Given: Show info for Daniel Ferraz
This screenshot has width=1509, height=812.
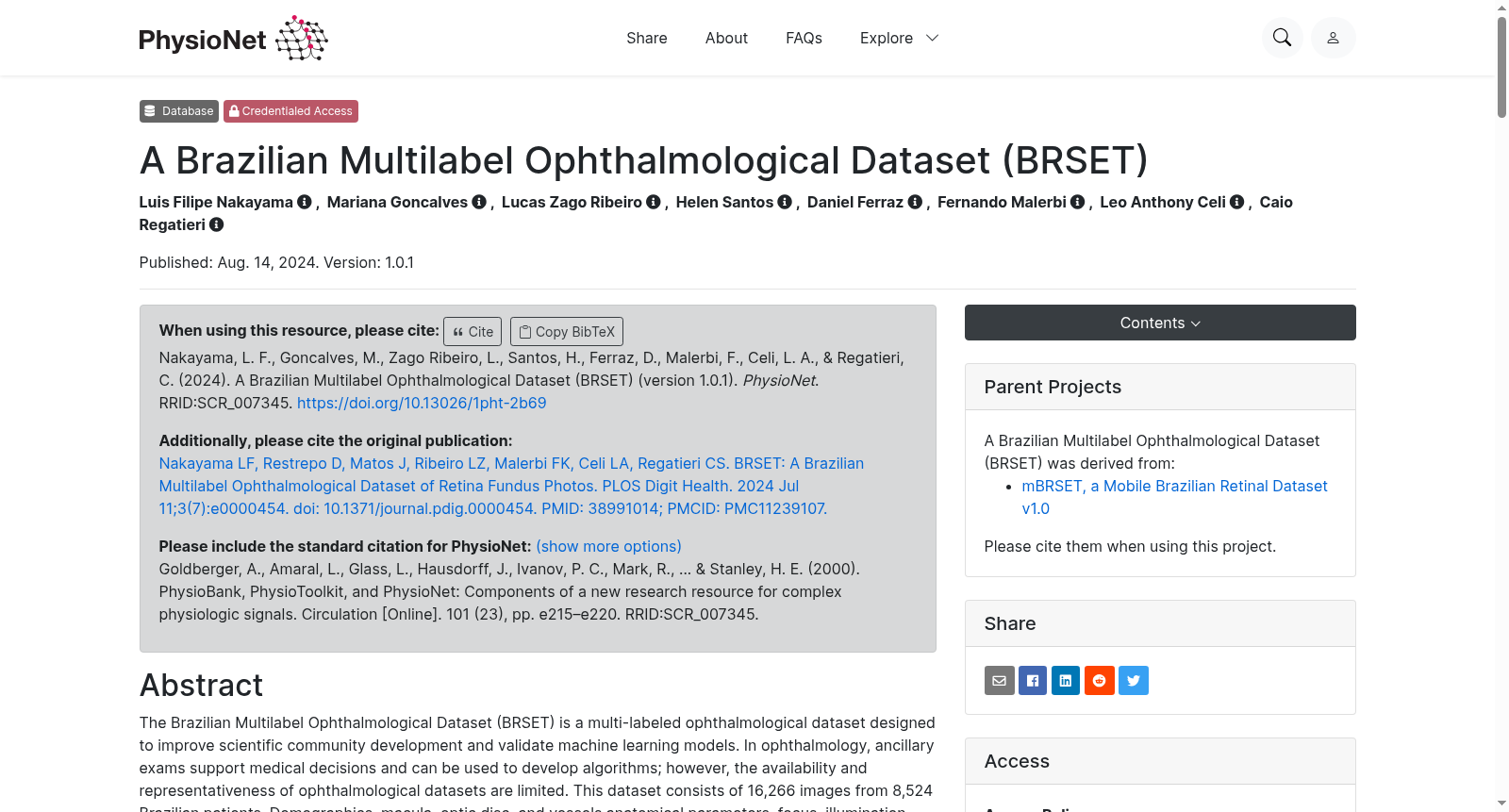Looking at the screenshot, I should click(x=915, y=202).
